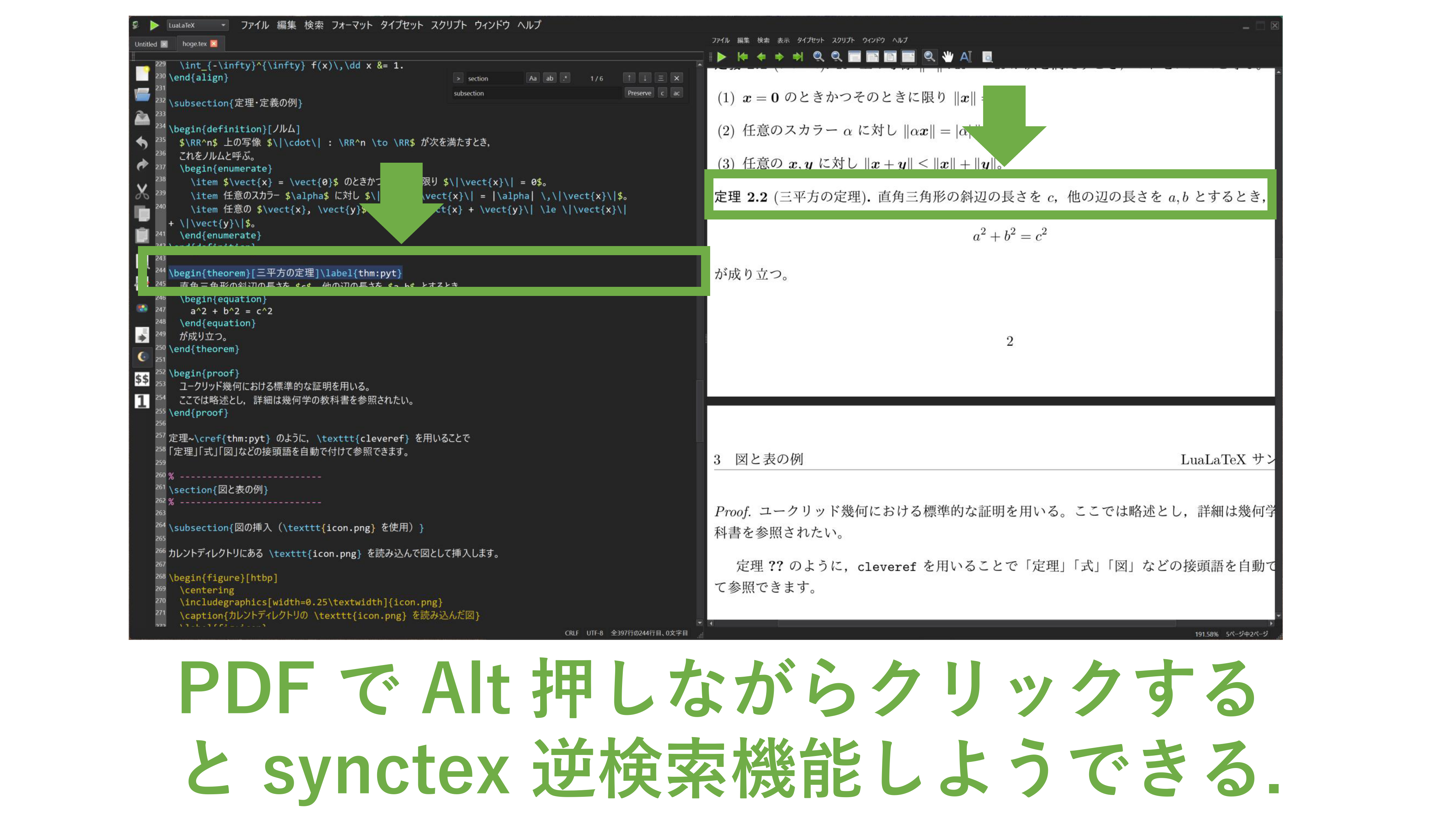
Task: Switch to the Untitled document tab
Action: coord(146,44)
